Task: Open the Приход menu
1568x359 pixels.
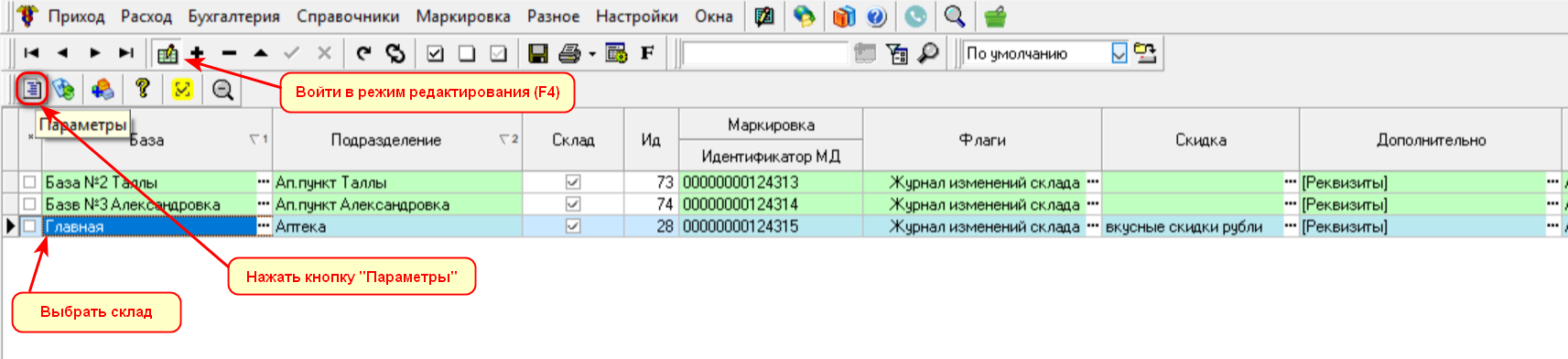Action: pos(76,16)
